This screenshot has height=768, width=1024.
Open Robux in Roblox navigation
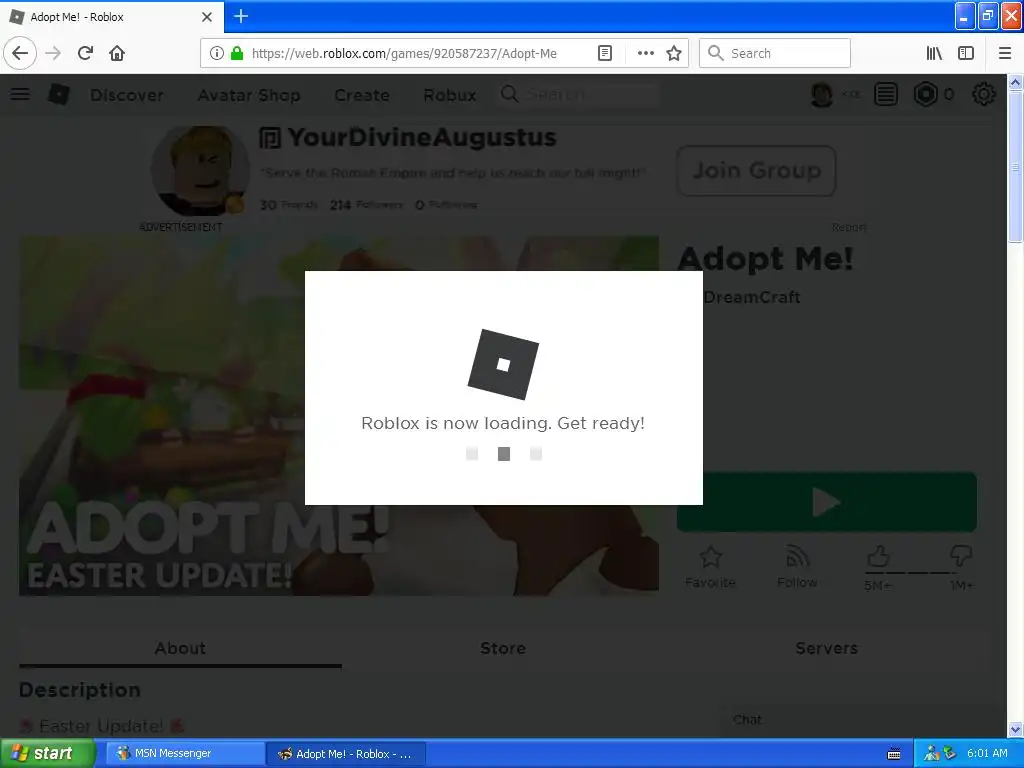tap(449, 95)
